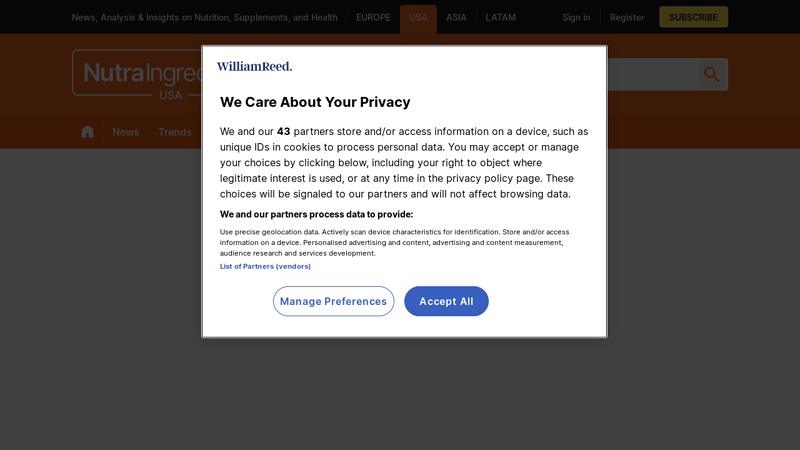Switch to the ASIA edition tab
Viewport: 800px width, 450px height.
coord(456,17)
